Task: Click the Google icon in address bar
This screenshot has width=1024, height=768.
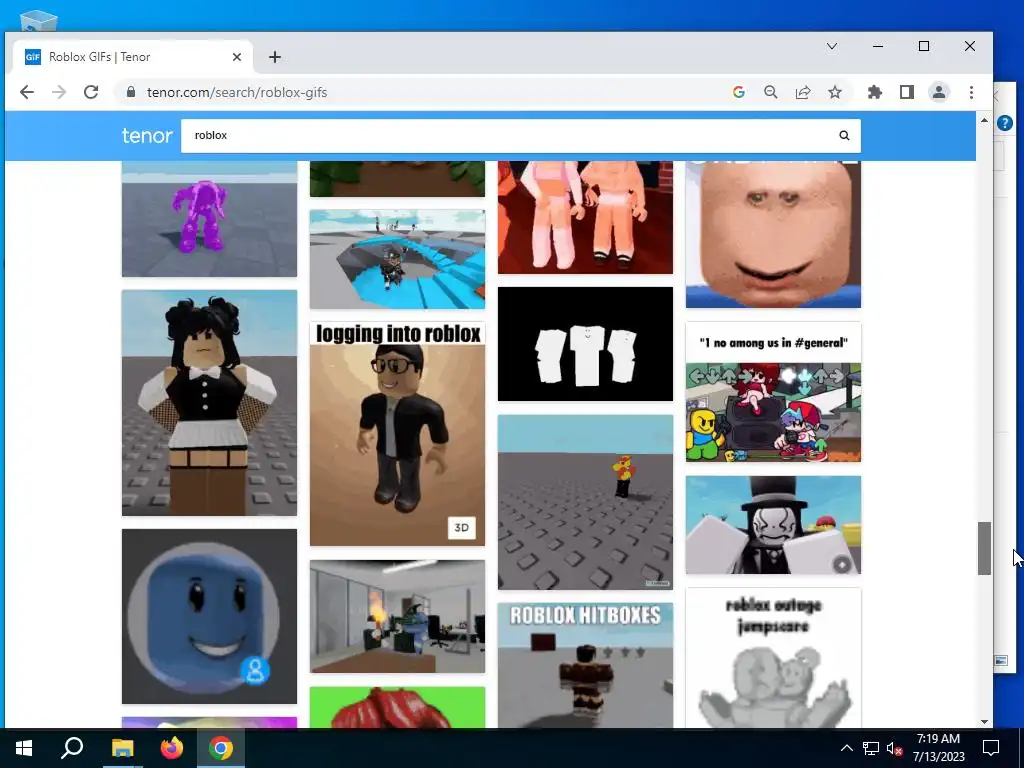Action: click(x=739, y=92)
